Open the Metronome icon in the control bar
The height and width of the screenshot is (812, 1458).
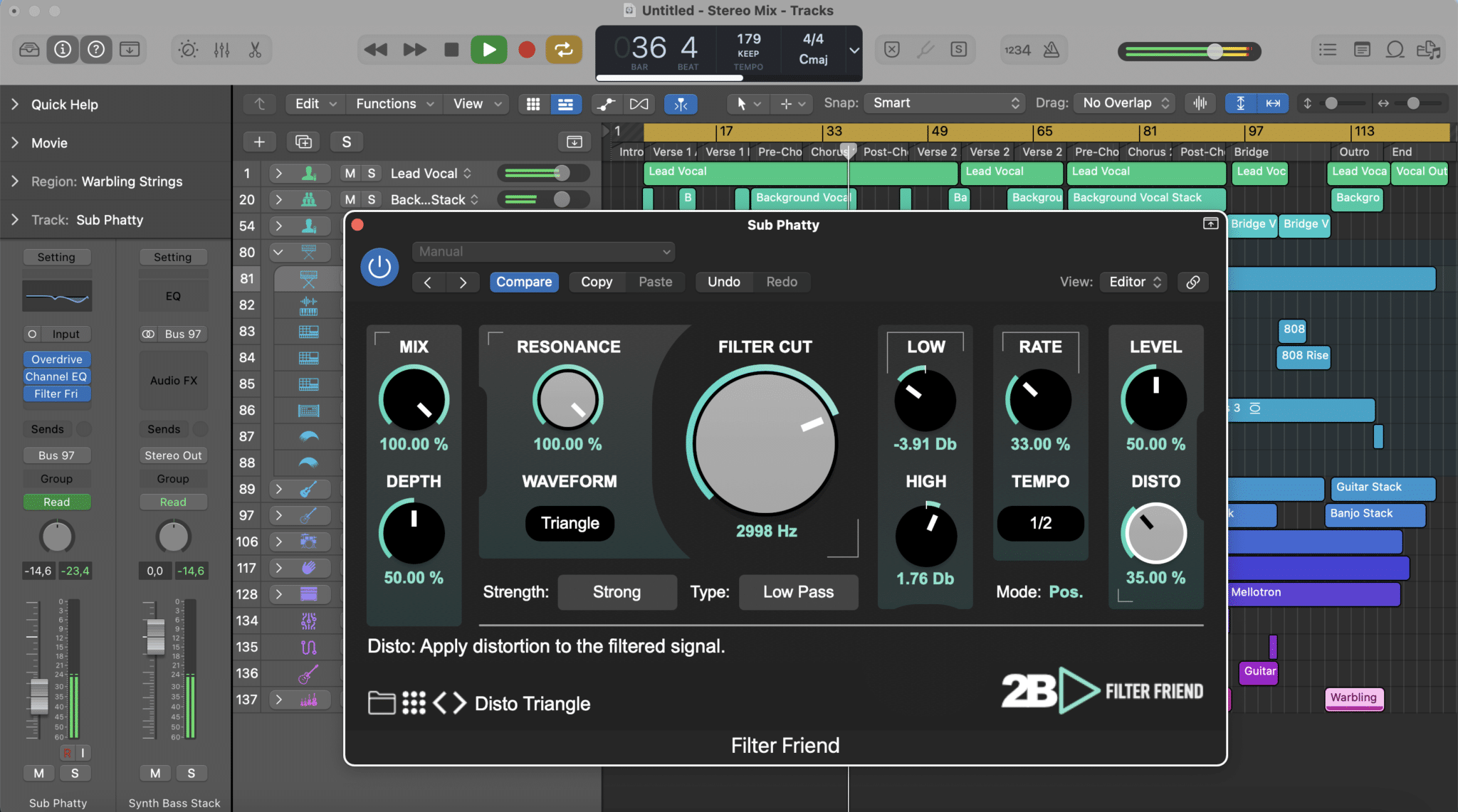1051,50
